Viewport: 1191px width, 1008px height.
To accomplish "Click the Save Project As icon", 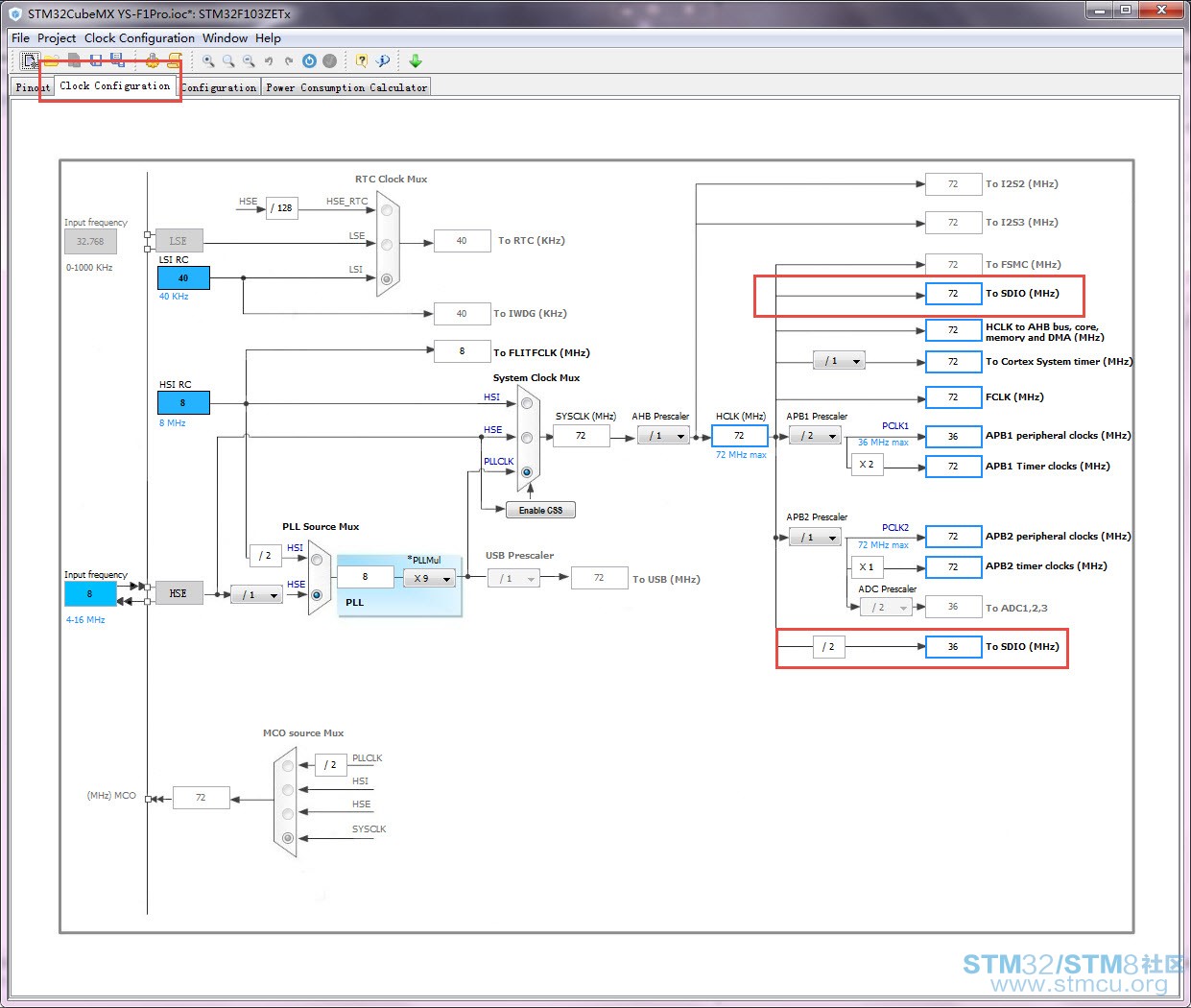I will tap(117, 60).
